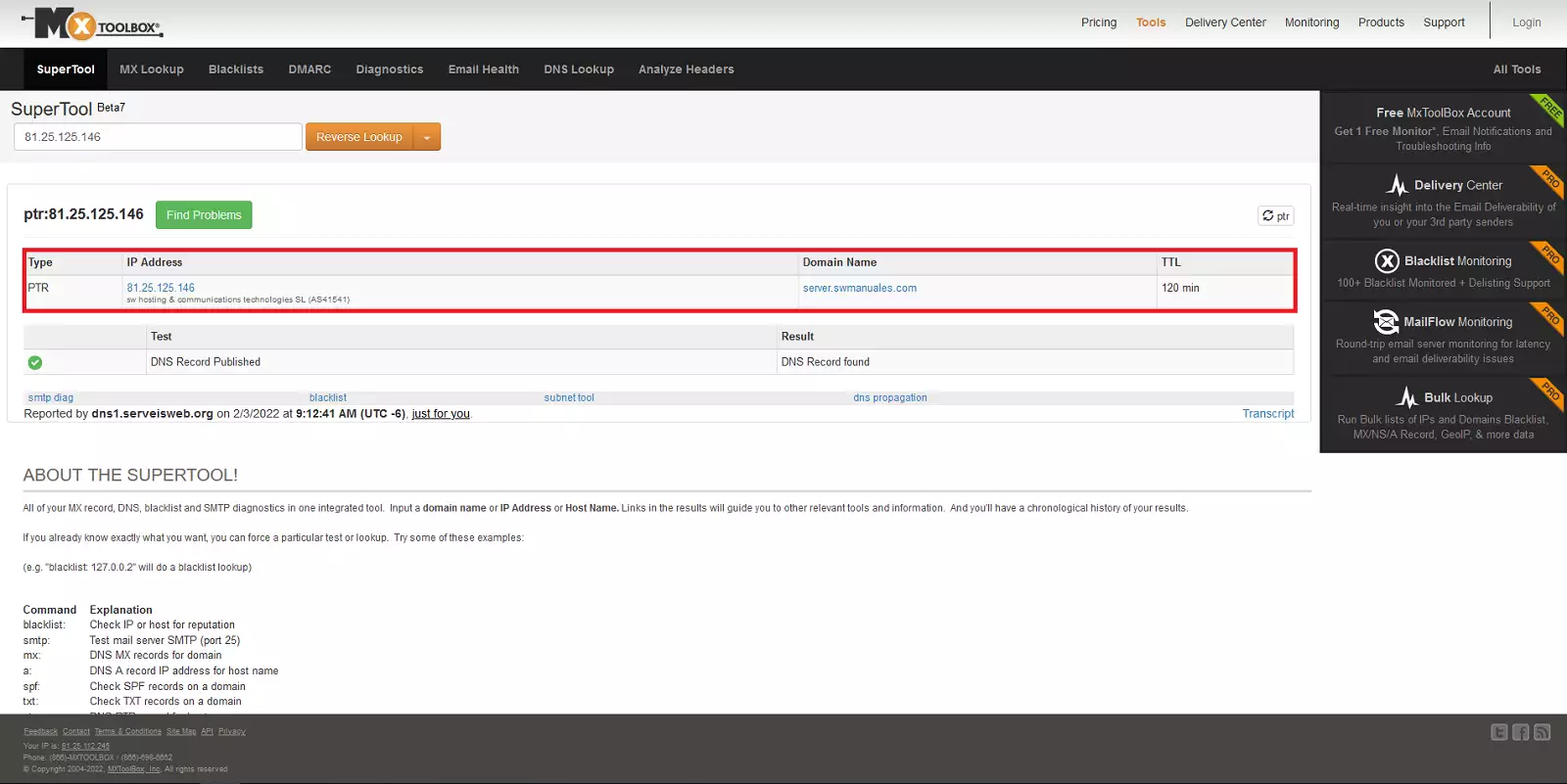The width and height of the screenshot is (1567, 784).
Task: Open the RSS feed icon in footer
Action: (1542, 732)
